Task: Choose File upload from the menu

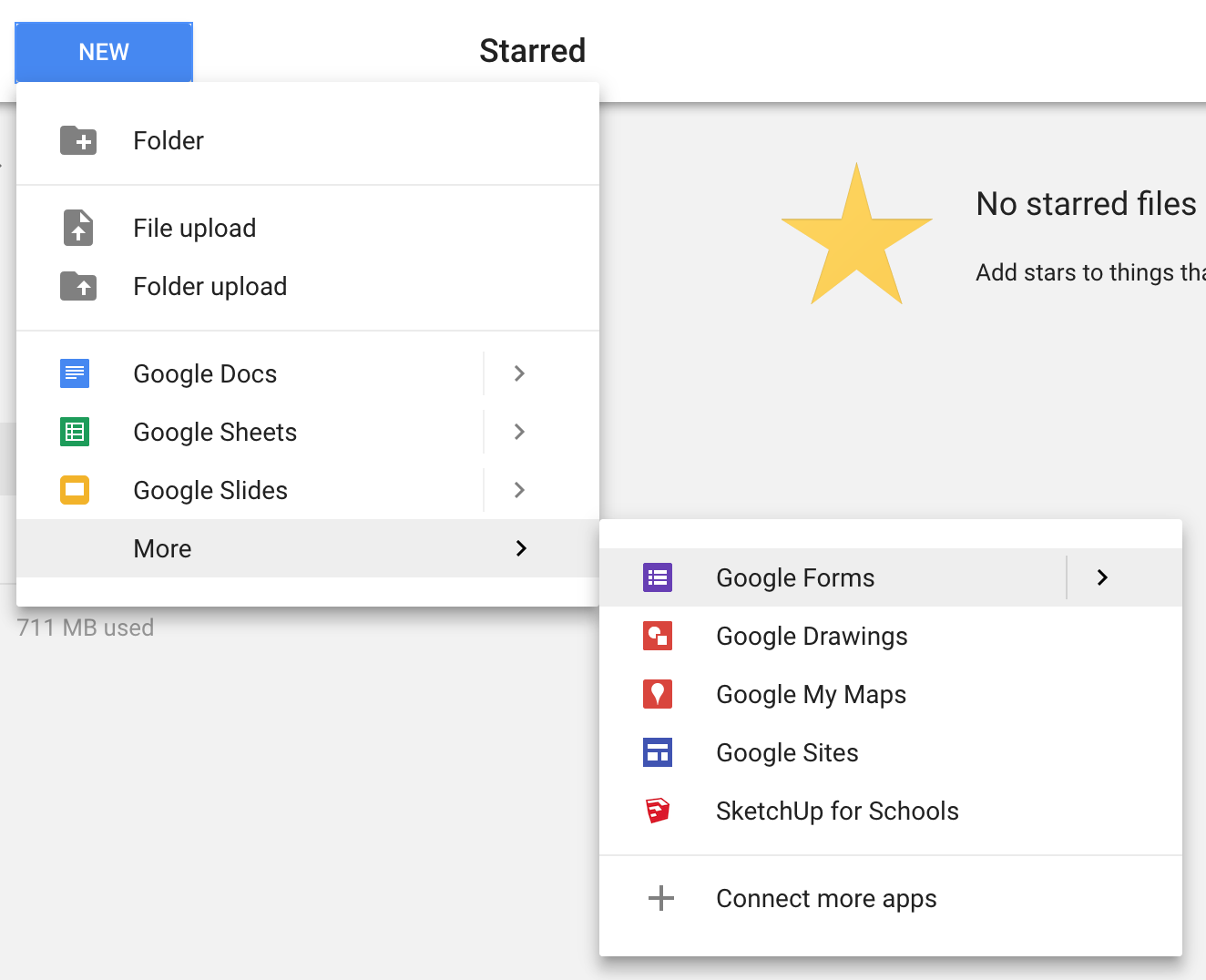Action: point(308,228)
